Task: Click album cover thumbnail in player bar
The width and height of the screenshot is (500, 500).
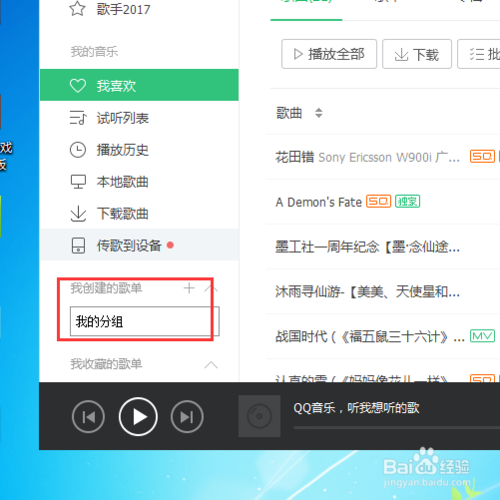Action: click(x=259, y=416)
